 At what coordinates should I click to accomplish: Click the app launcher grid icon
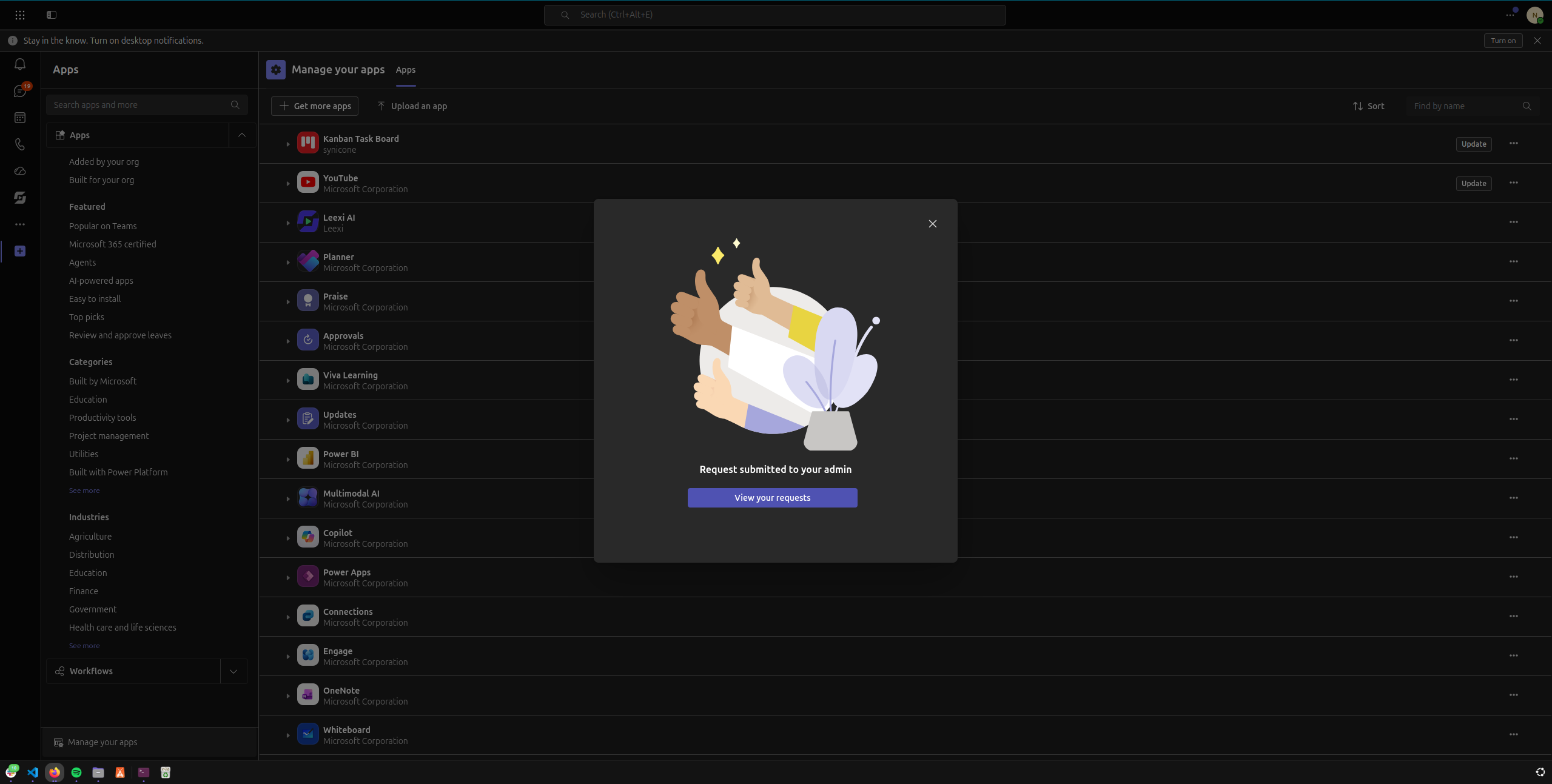(x=20, y=15)
